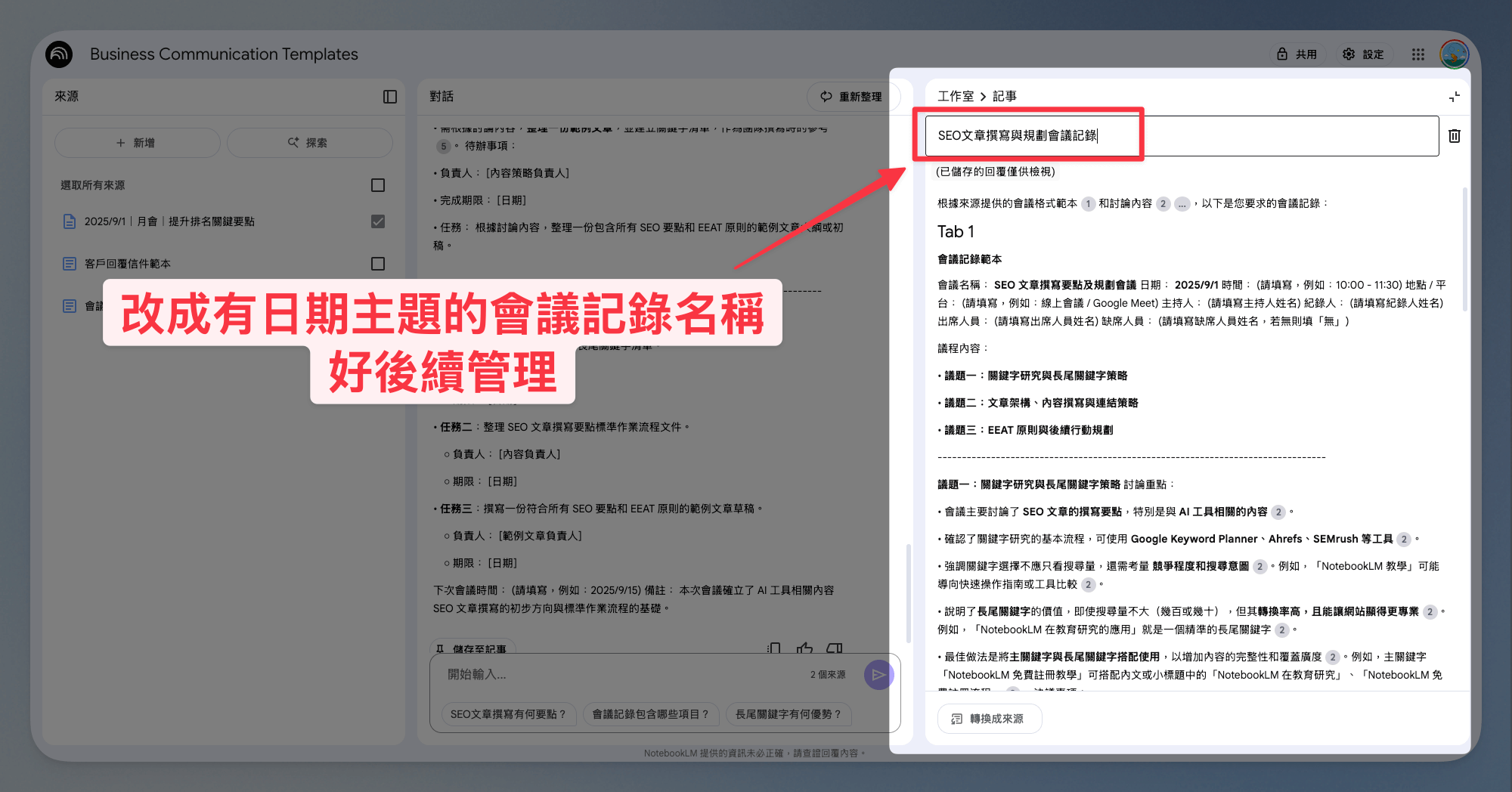Delete the note with trash icon

pyautogui.click(x=1455, y=136)
